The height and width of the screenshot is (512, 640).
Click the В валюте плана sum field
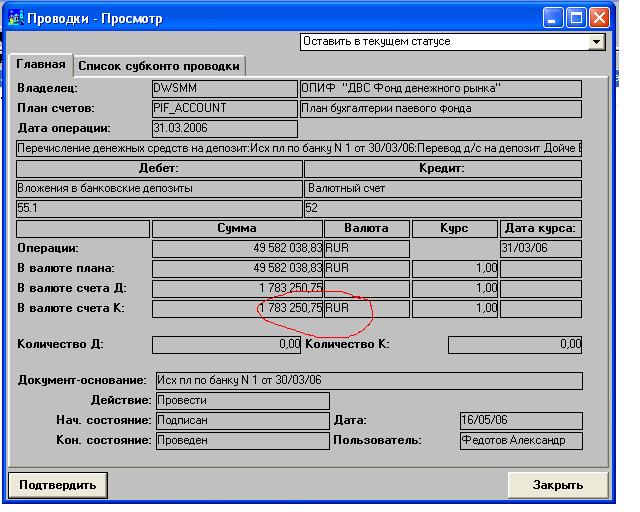[237, 269]
